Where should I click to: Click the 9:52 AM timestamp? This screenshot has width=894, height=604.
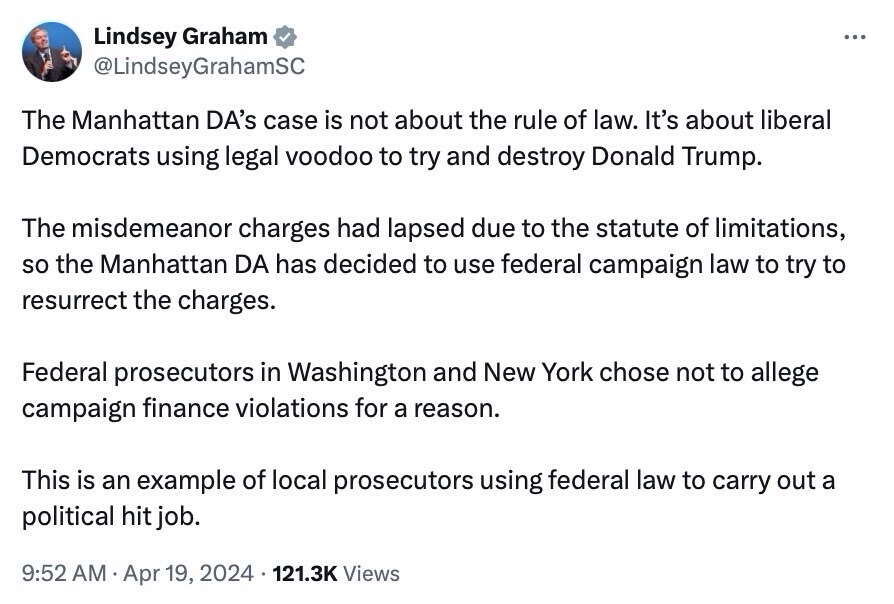point(61,574)
